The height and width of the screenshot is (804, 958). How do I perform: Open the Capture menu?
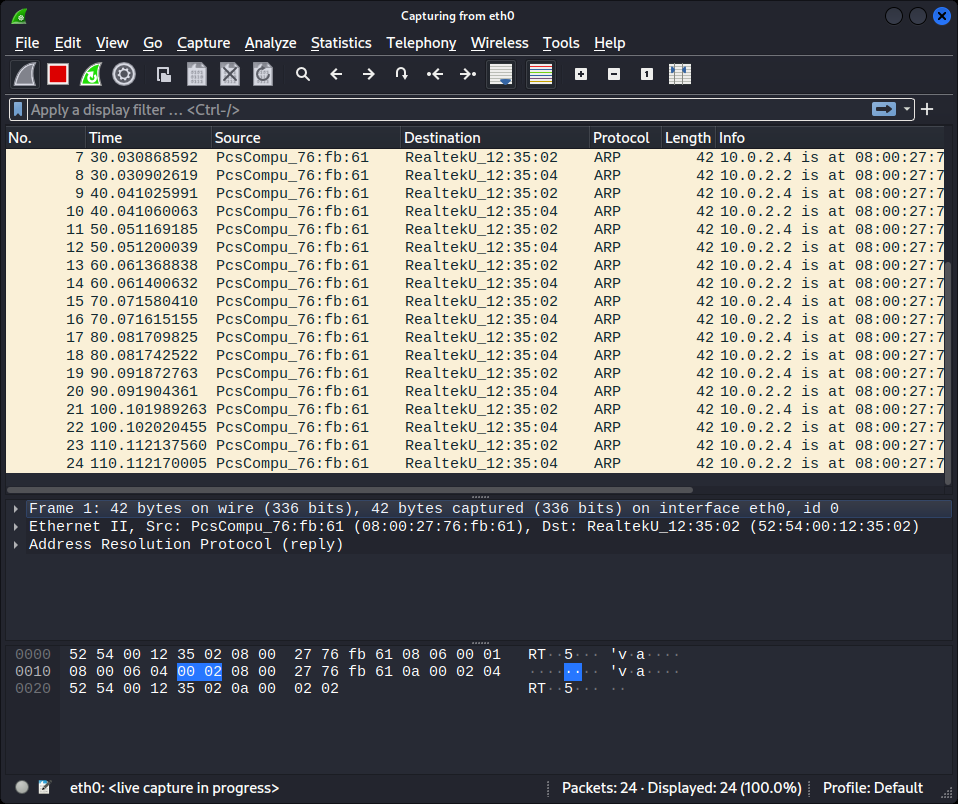click(203, 43)
